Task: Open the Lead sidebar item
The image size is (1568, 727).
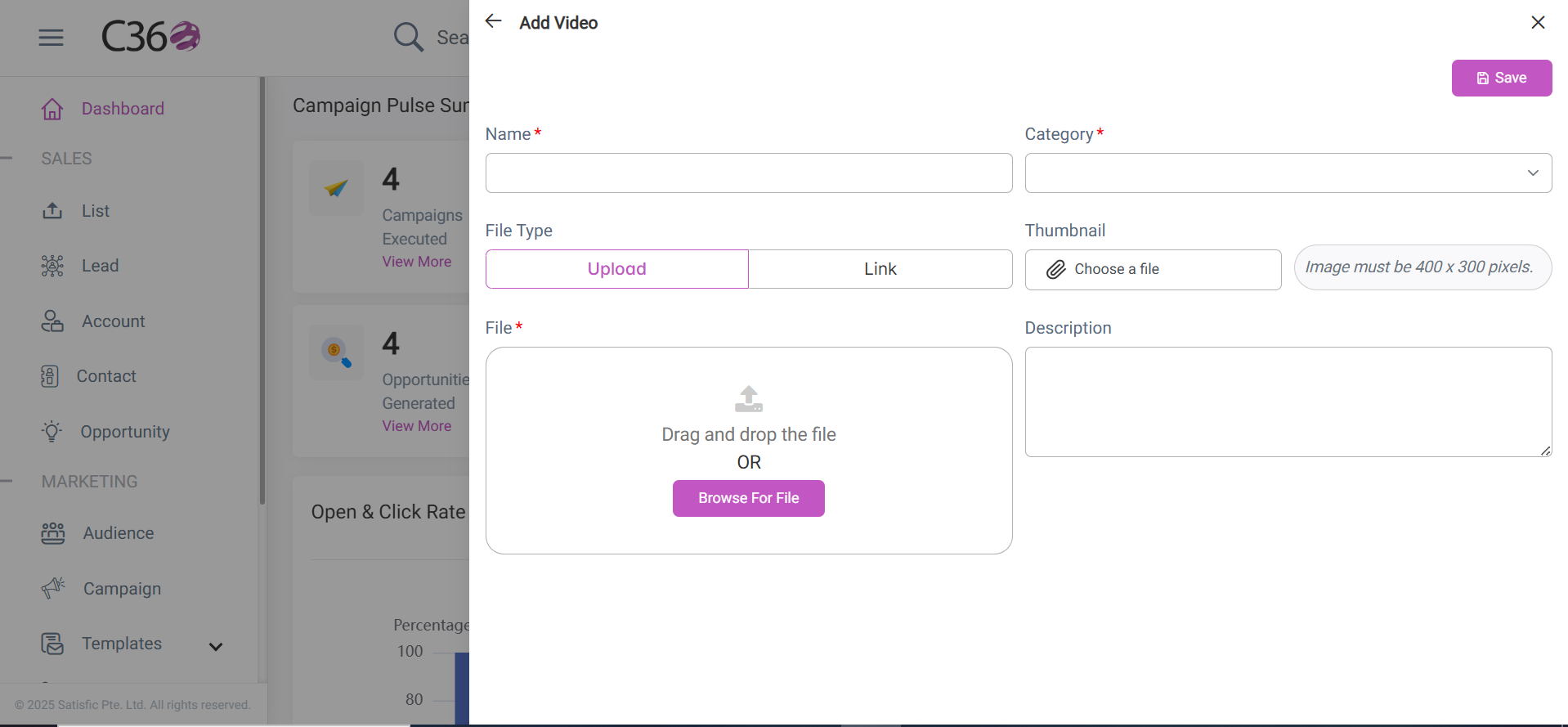Action: pyautogui.click(x=100, y=266)
